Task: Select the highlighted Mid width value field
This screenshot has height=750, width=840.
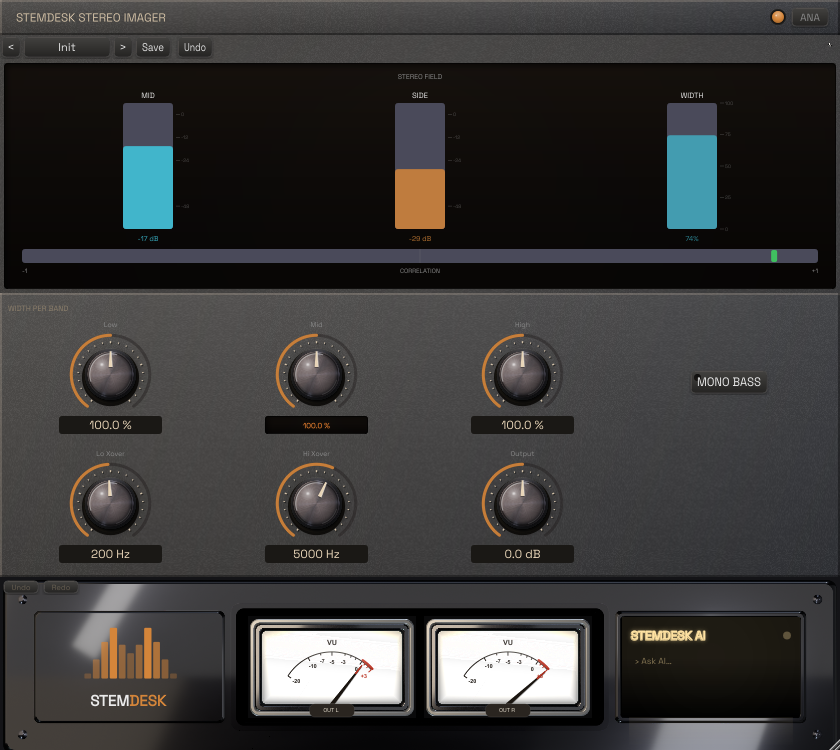Action: pos(316,425)
